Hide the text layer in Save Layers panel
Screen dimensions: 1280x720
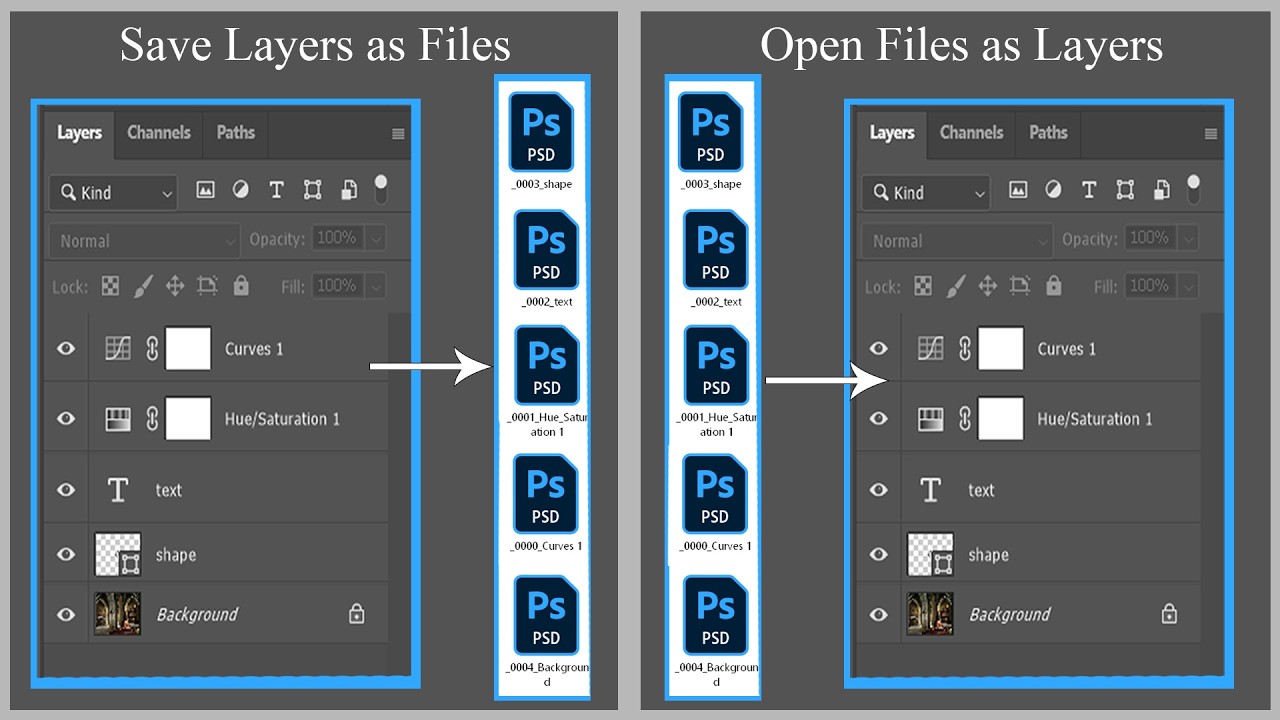(66, 490)
